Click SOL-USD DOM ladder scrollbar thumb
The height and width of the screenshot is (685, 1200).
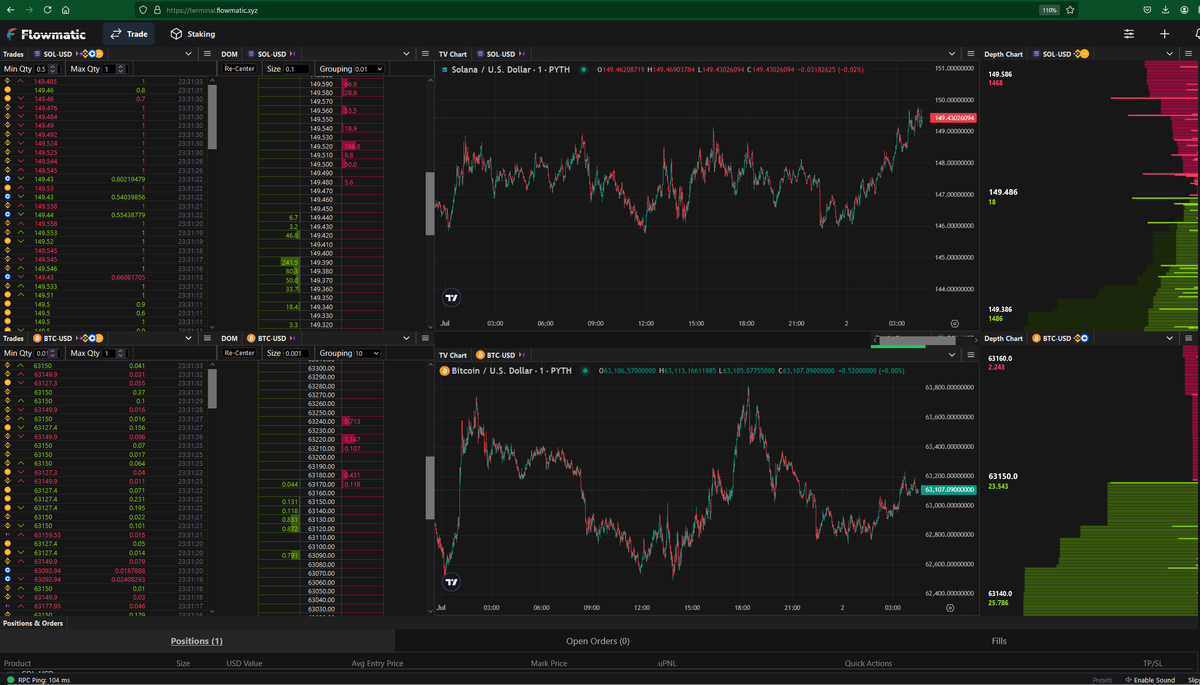[x=430, y=203]
